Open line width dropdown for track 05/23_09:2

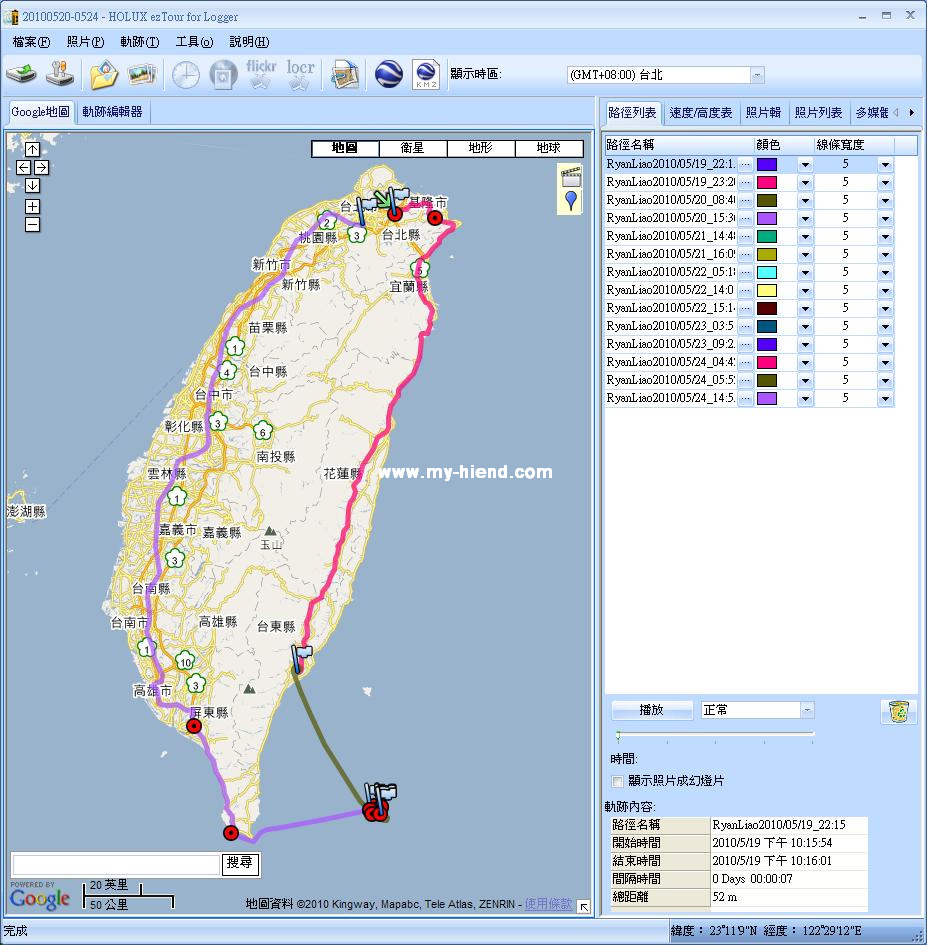pyautogui.click(x=885, y=345)
